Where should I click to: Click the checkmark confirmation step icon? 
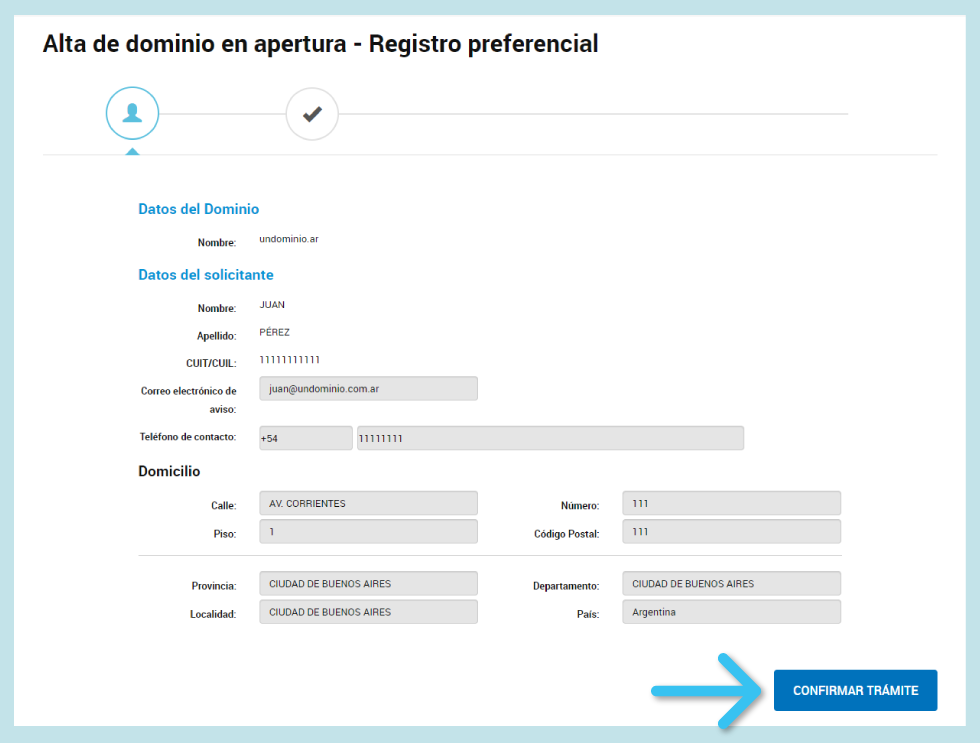tap(312, 114)
